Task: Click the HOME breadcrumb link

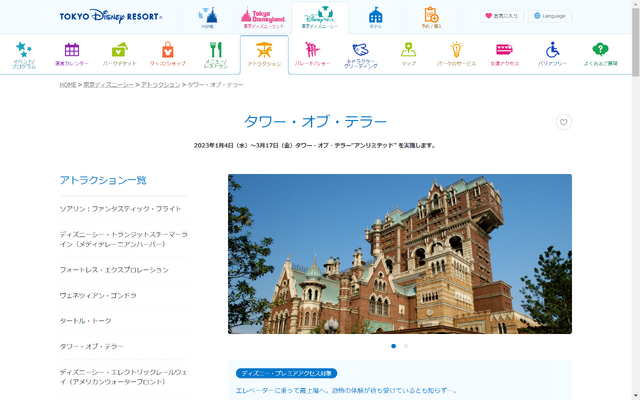Action: tap(68, 84)
